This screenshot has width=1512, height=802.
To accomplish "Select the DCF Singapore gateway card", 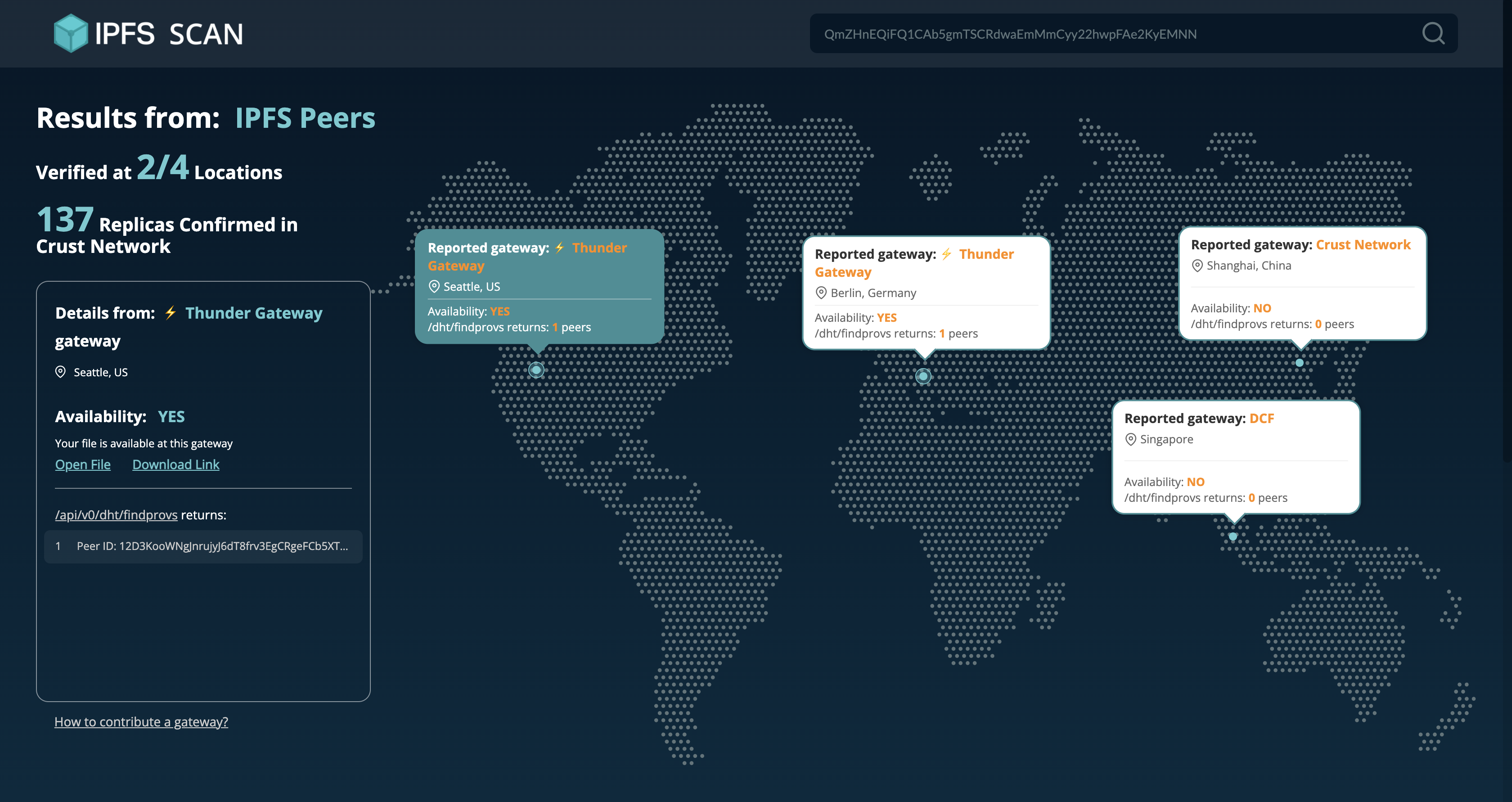I will click(1236, 457).
